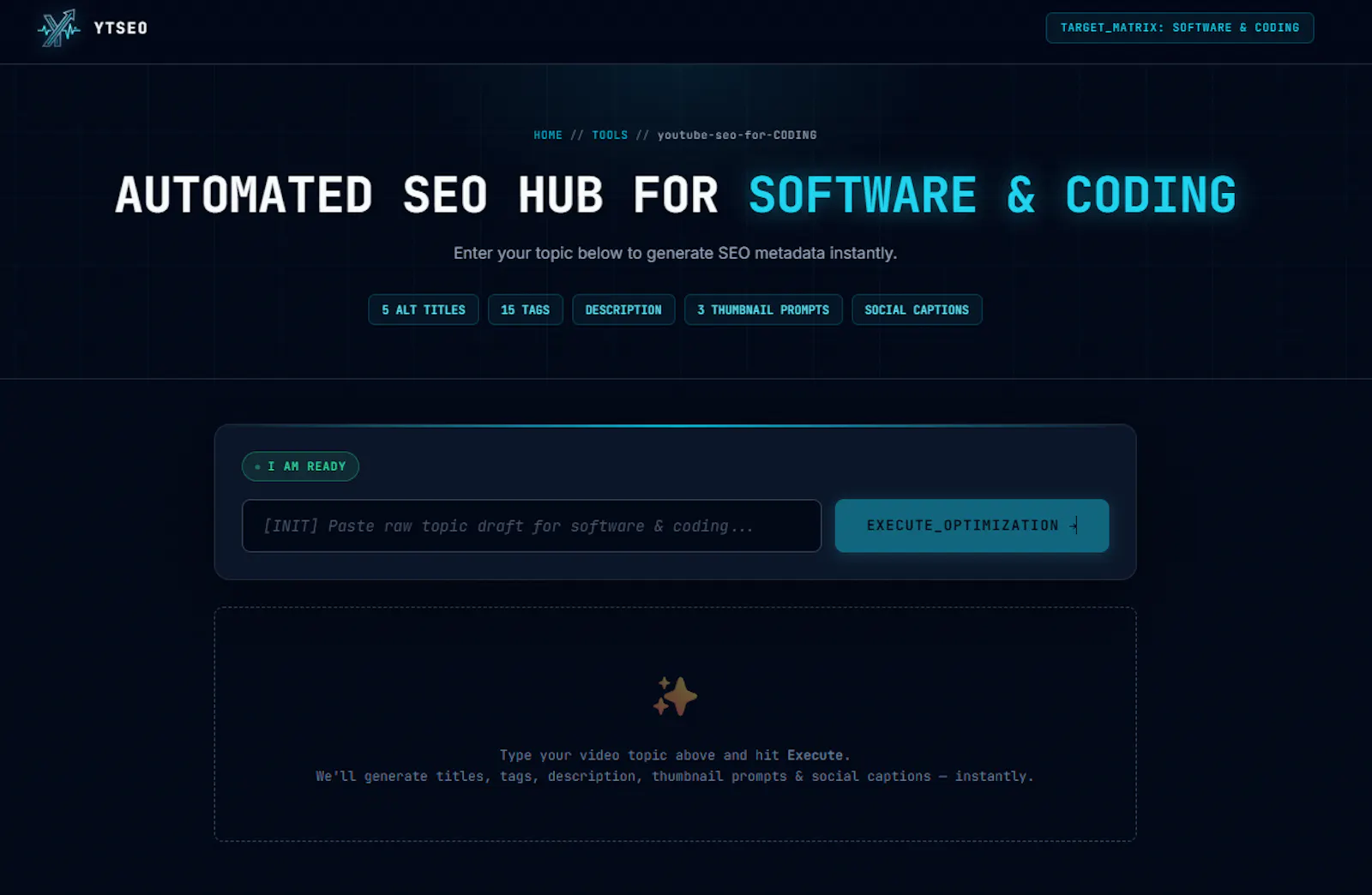Focus the raw topic draft input field
The width and height of the screenshot is (1372, 895).
532,526
